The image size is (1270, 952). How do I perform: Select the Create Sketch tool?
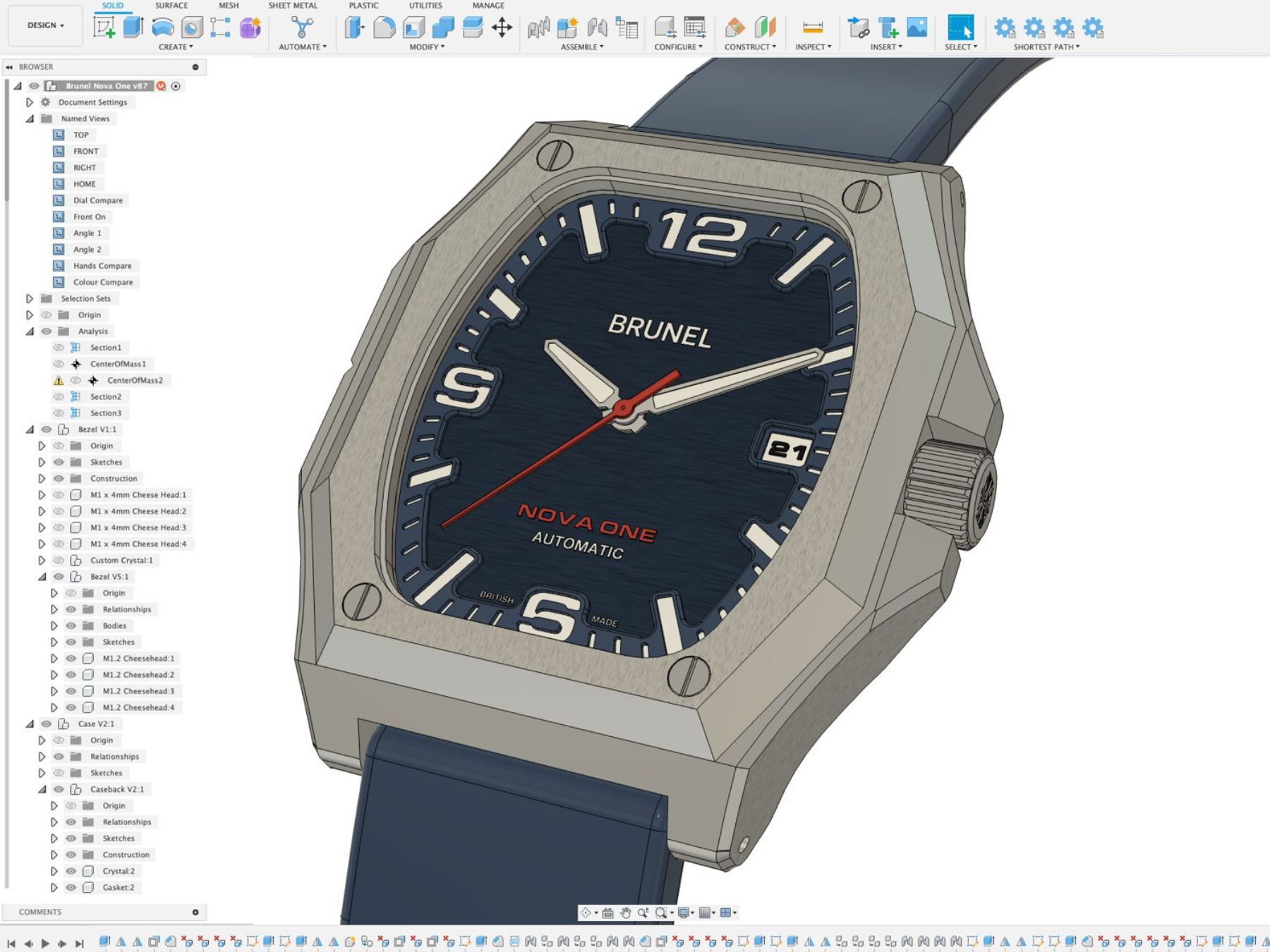click(x=106, y=28)
